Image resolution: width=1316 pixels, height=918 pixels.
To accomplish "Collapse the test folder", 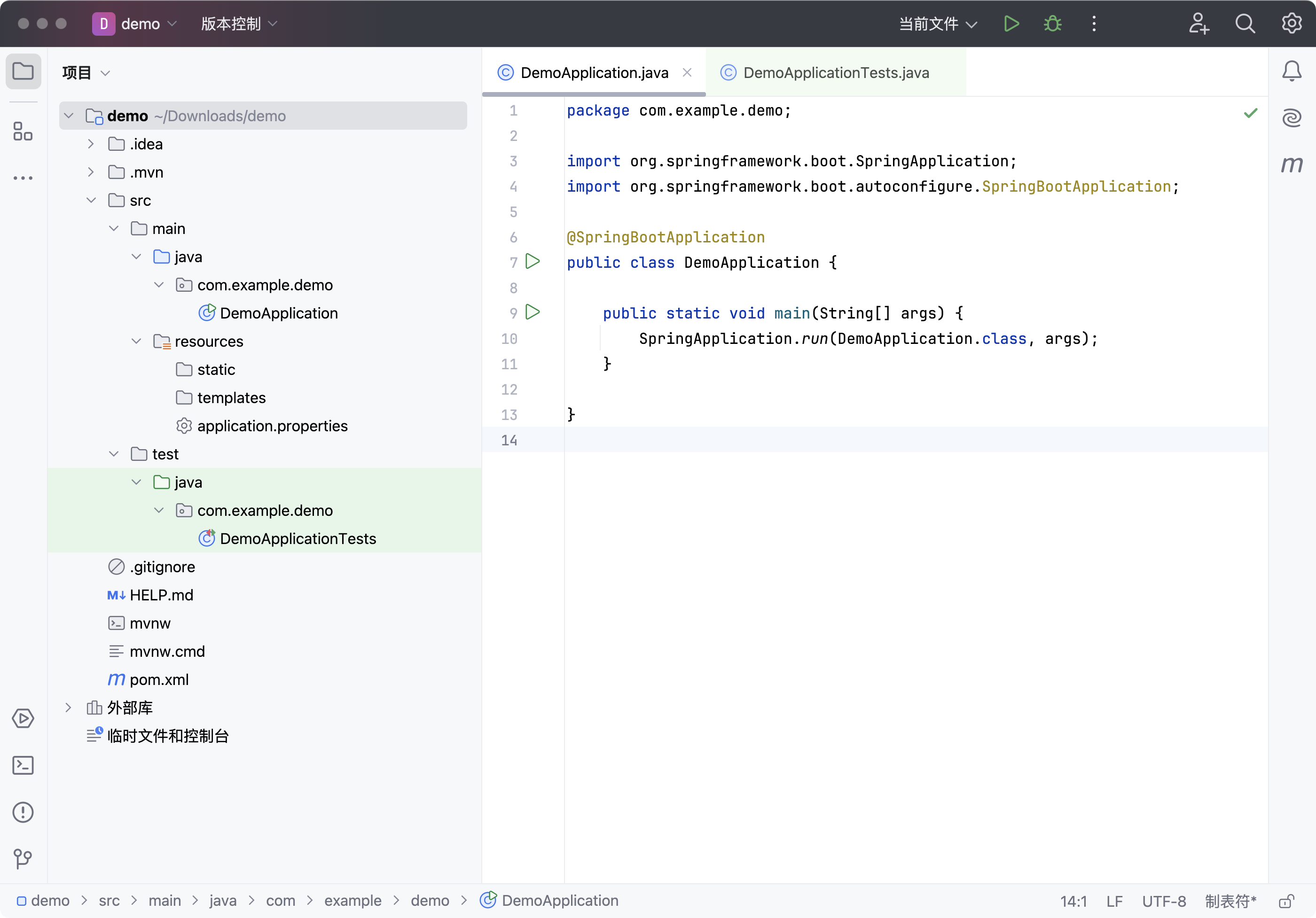I will tap(113, 454).
